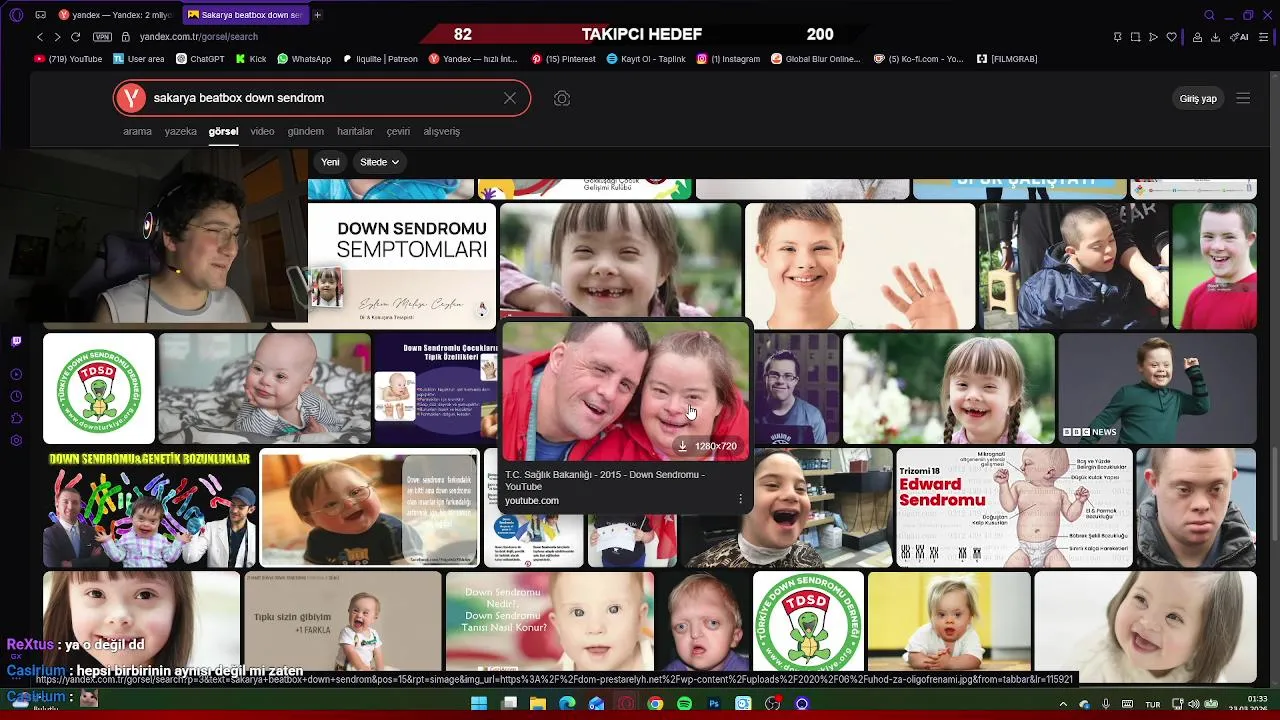Open the Tıpkı sizin gibiyim image
This screenshot has height=720, width=1280.
[x=342, y=627]
